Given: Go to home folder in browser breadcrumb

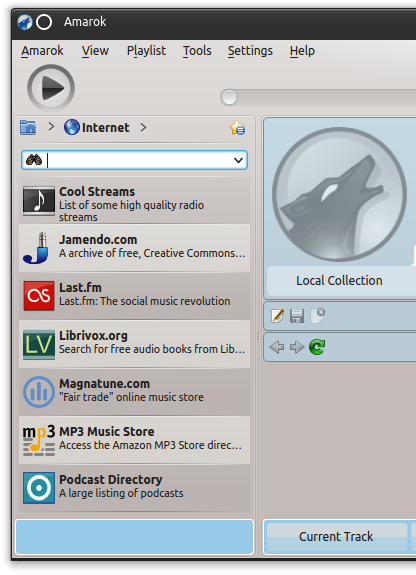Looking at the screenshot, I should [28, 127].
